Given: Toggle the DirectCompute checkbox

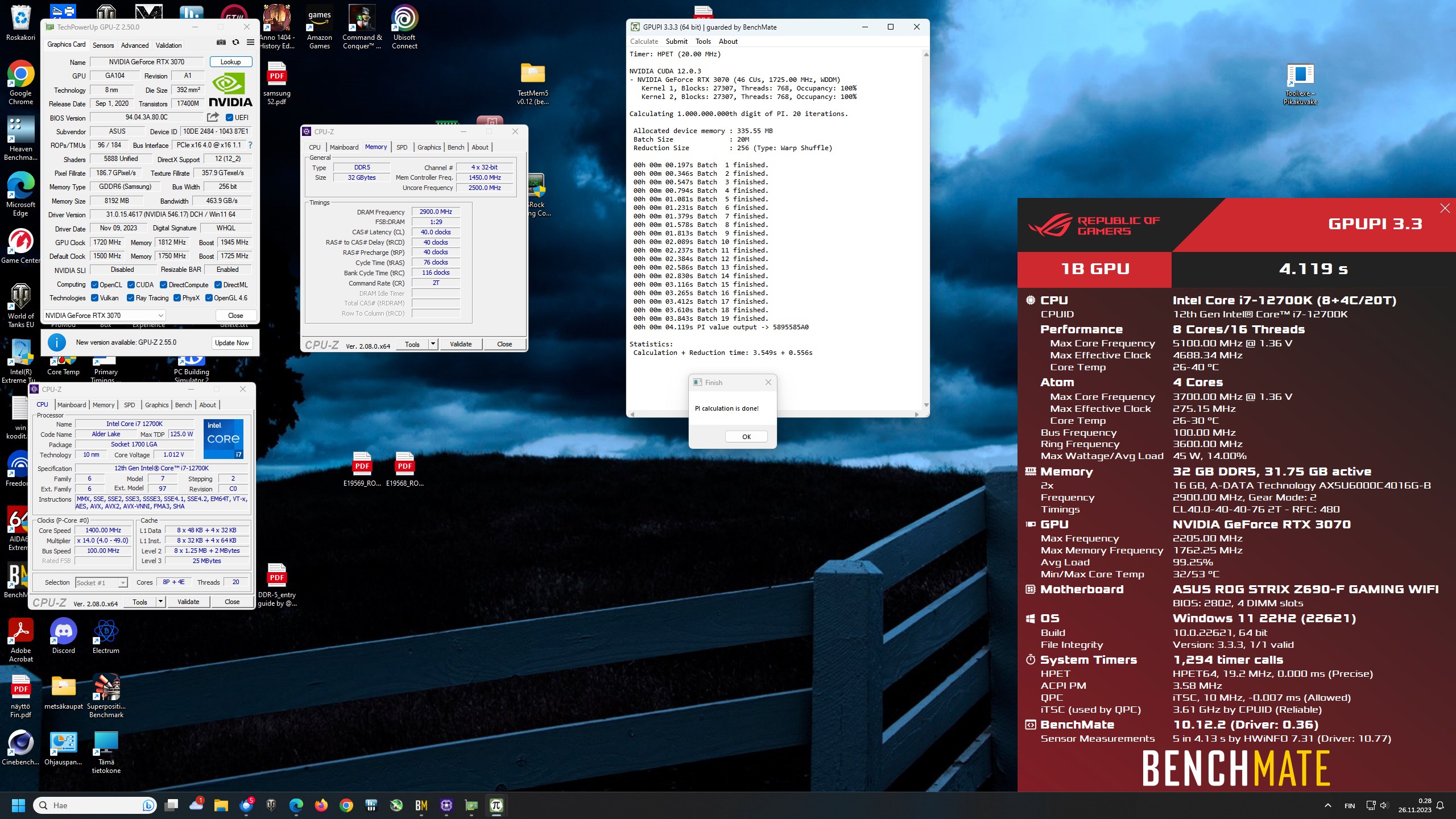Looking at the screenshot, I should pos(163,285).
